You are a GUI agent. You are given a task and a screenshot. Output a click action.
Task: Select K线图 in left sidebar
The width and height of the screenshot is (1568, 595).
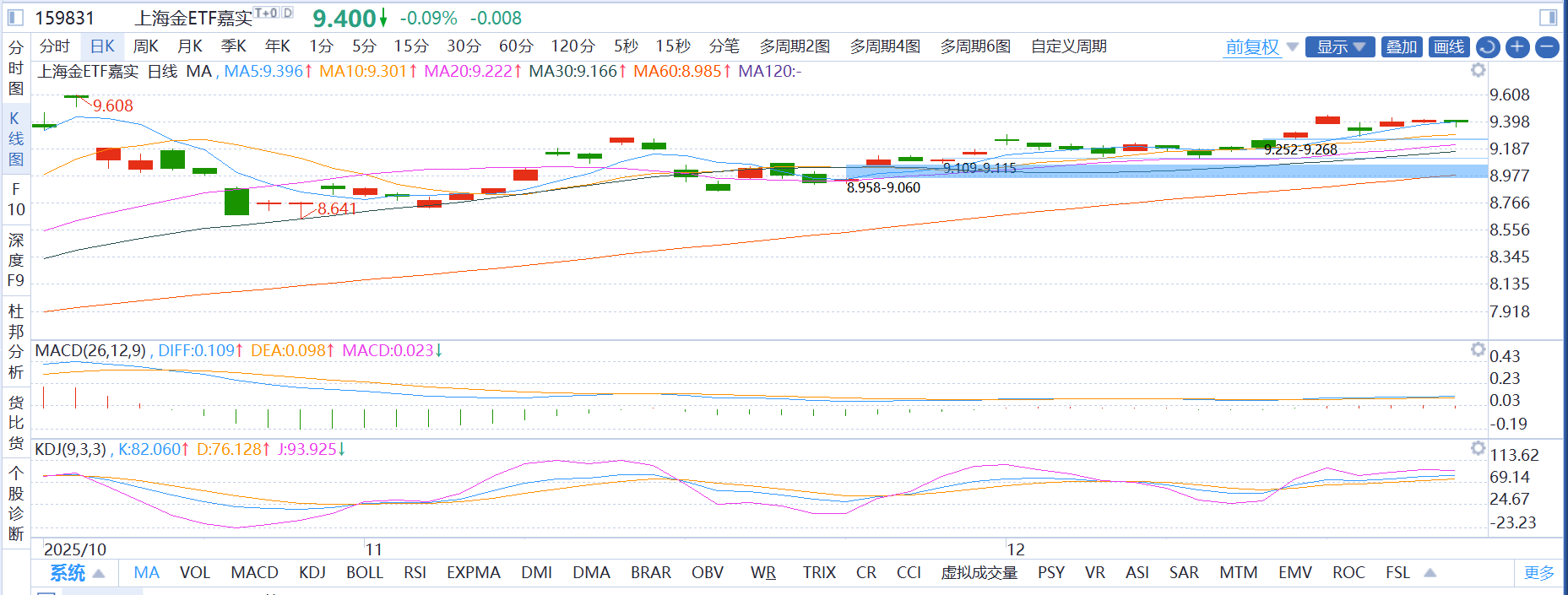click(x=16, y=139)
